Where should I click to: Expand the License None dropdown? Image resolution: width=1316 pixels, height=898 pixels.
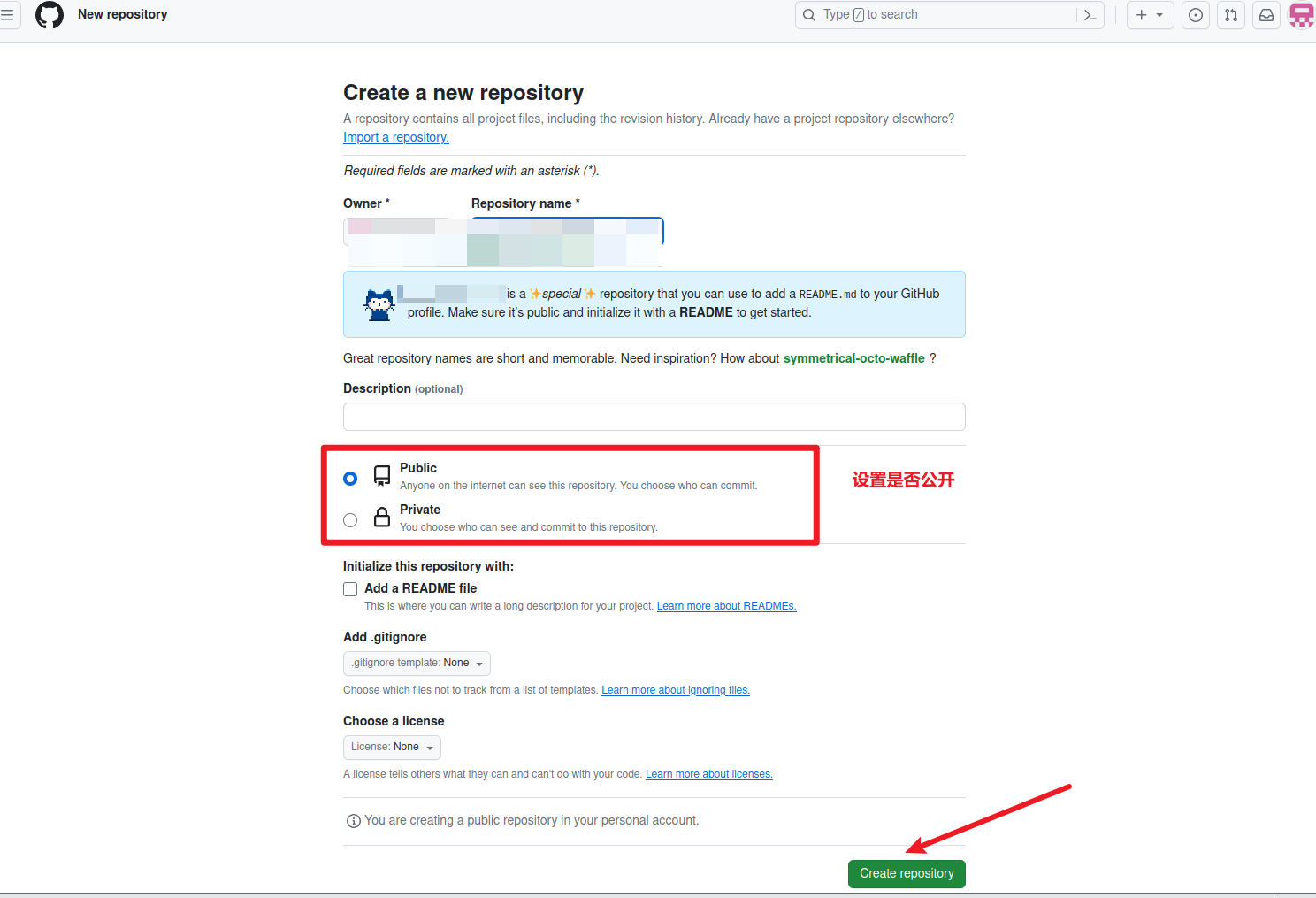point(392,748)
